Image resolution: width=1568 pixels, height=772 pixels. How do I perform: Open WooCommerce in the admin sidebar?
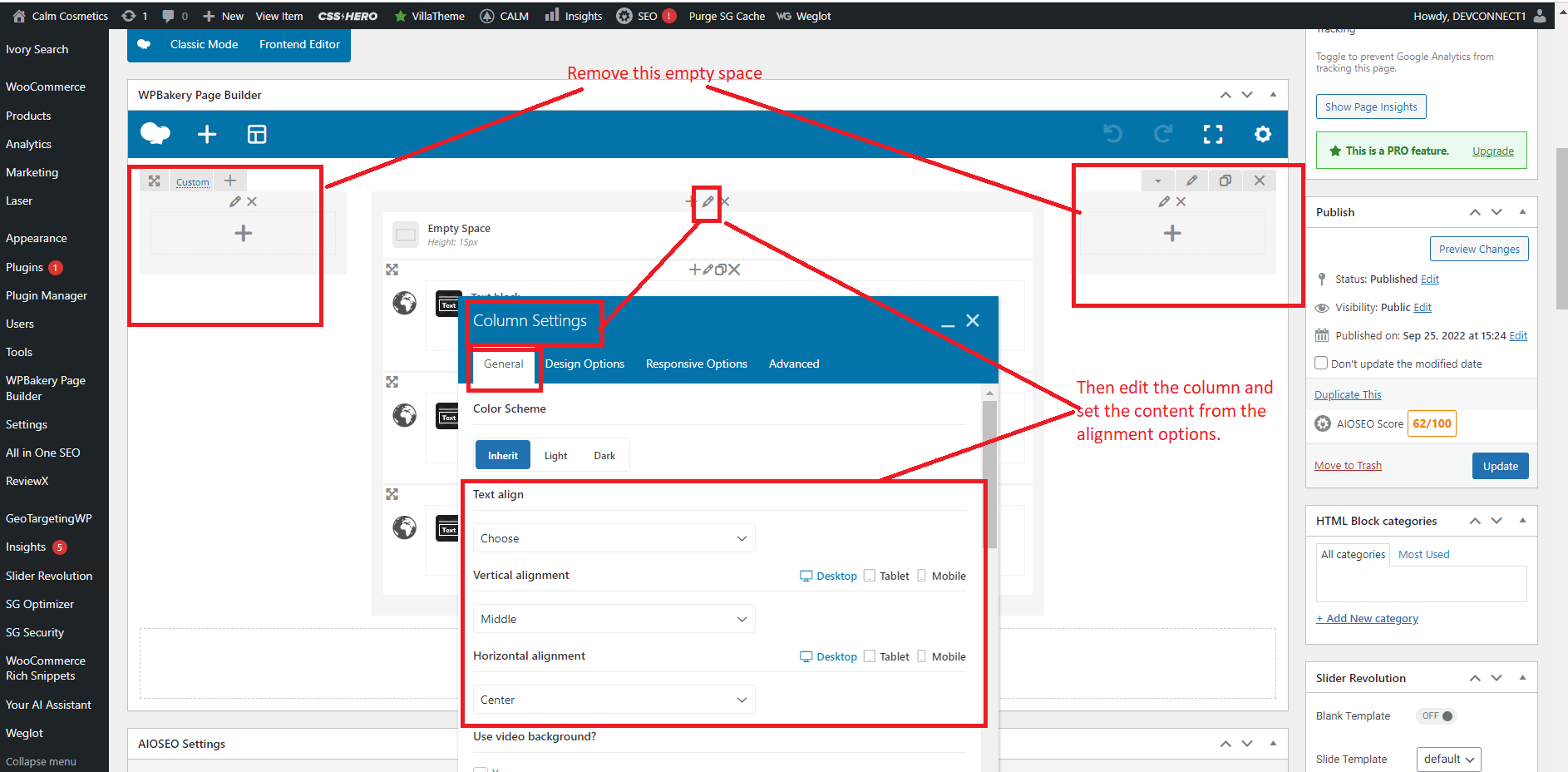pos(46,87)
